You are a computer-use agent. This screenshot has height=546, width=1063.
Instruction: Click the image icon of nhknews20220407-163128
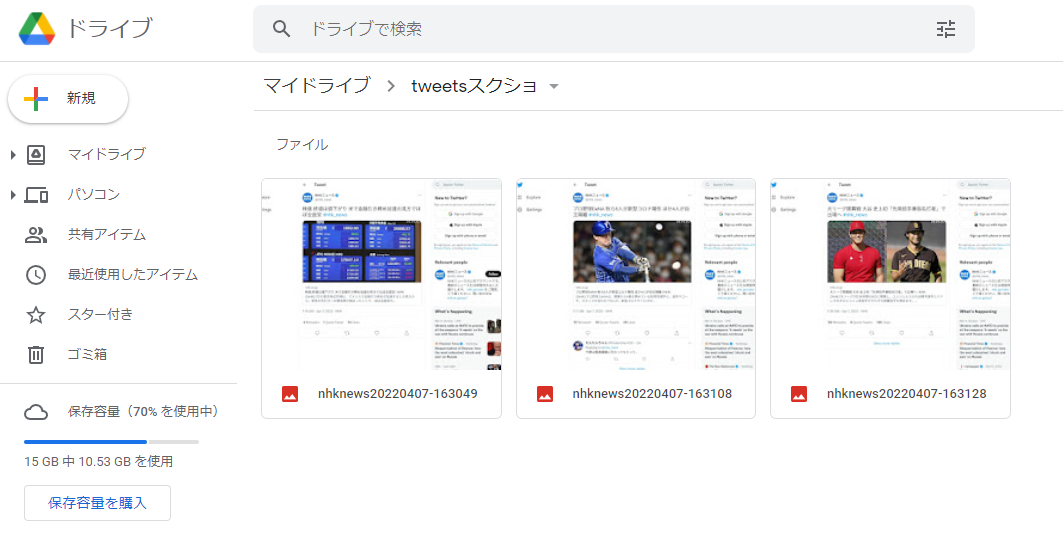click(x=799, y=394)
